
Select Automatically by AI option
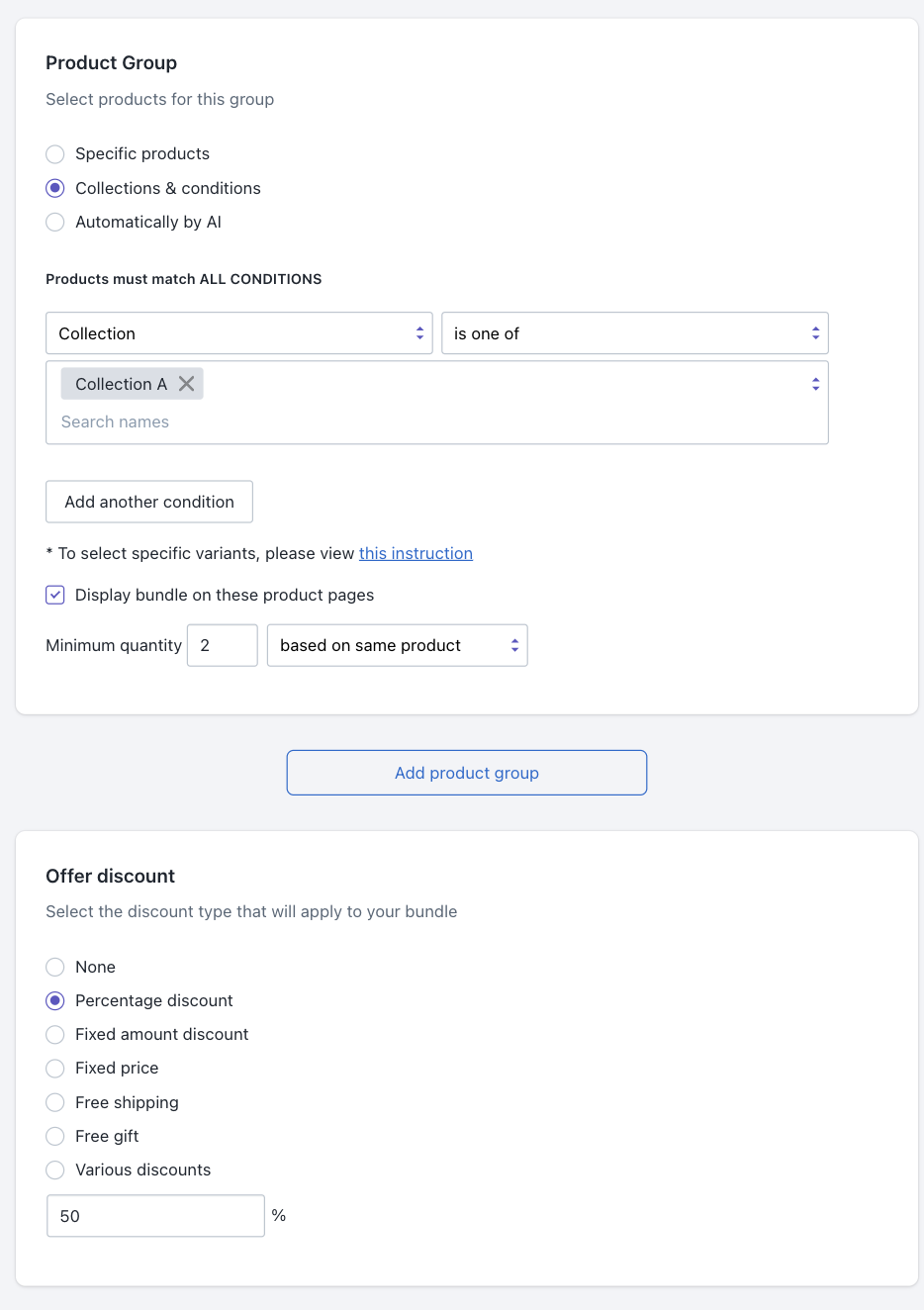pos(55,223)
